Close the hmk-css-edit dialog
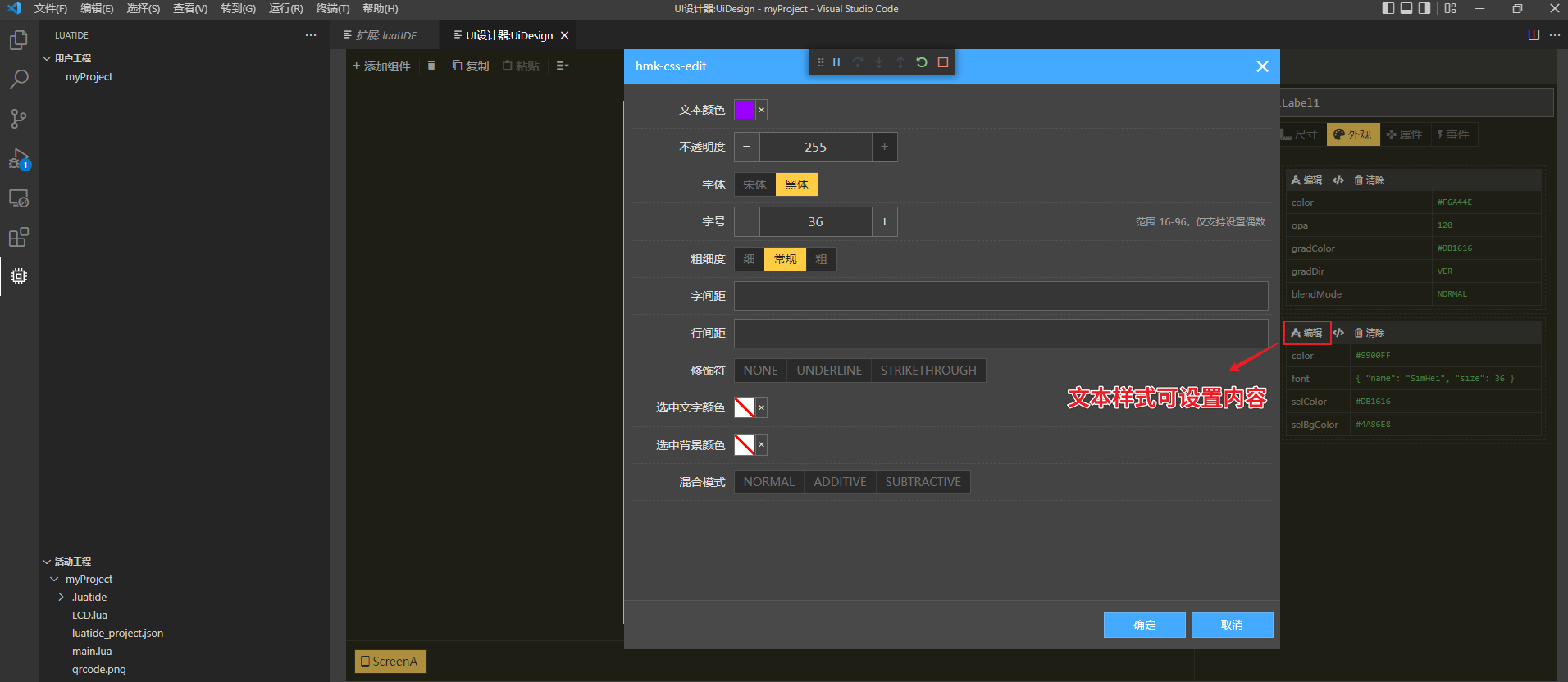This screenshot has width=1568, height=682. click(x=1263, y=66)
